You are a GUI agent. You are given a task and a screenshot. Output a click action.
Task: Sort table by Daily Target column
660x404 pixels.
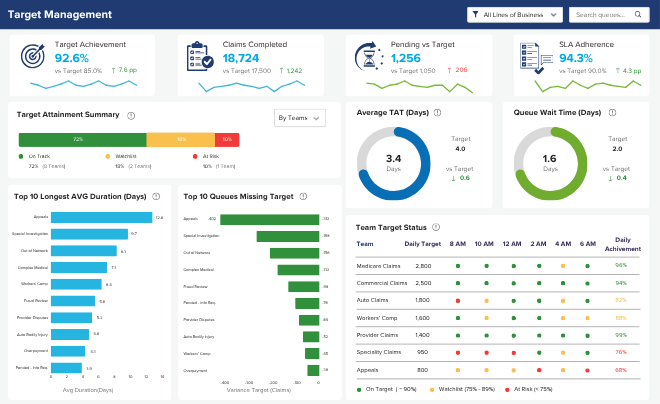(422, 244)
